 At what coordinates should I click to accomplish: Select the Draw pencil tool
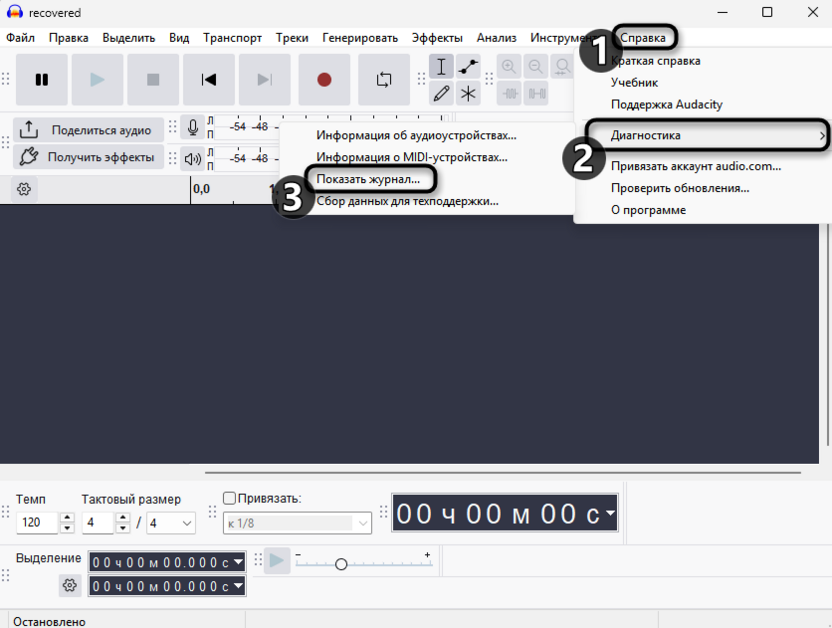(x=441, y=94)
